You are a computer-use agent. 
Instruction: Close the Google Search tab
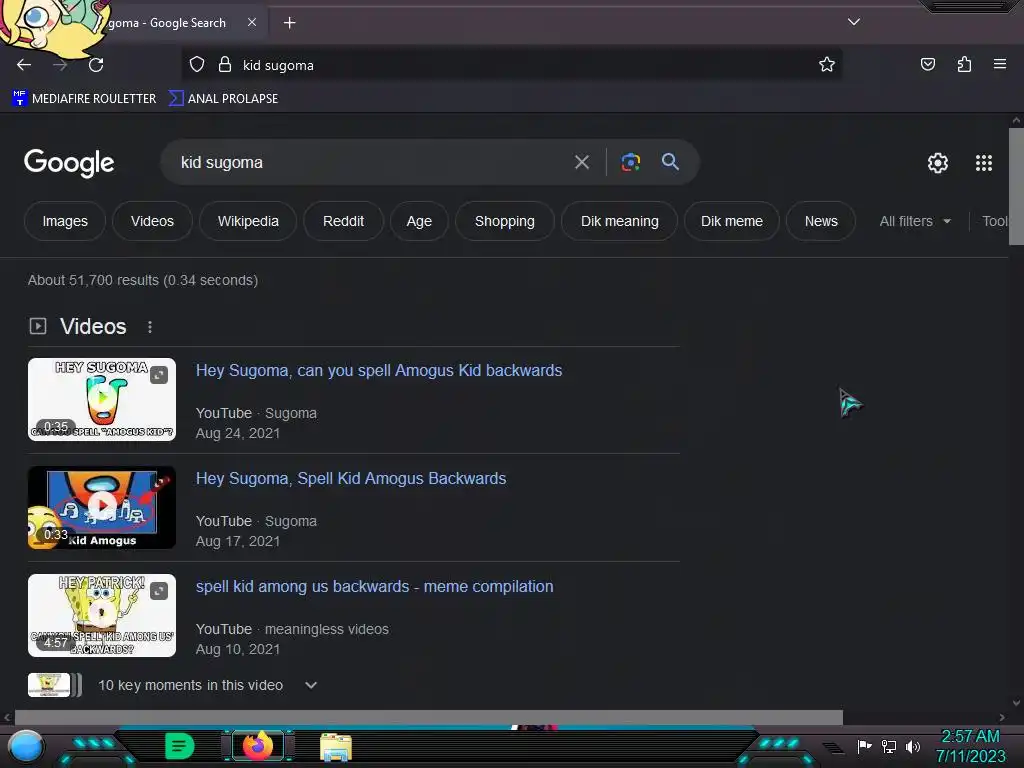click(251, 22)
